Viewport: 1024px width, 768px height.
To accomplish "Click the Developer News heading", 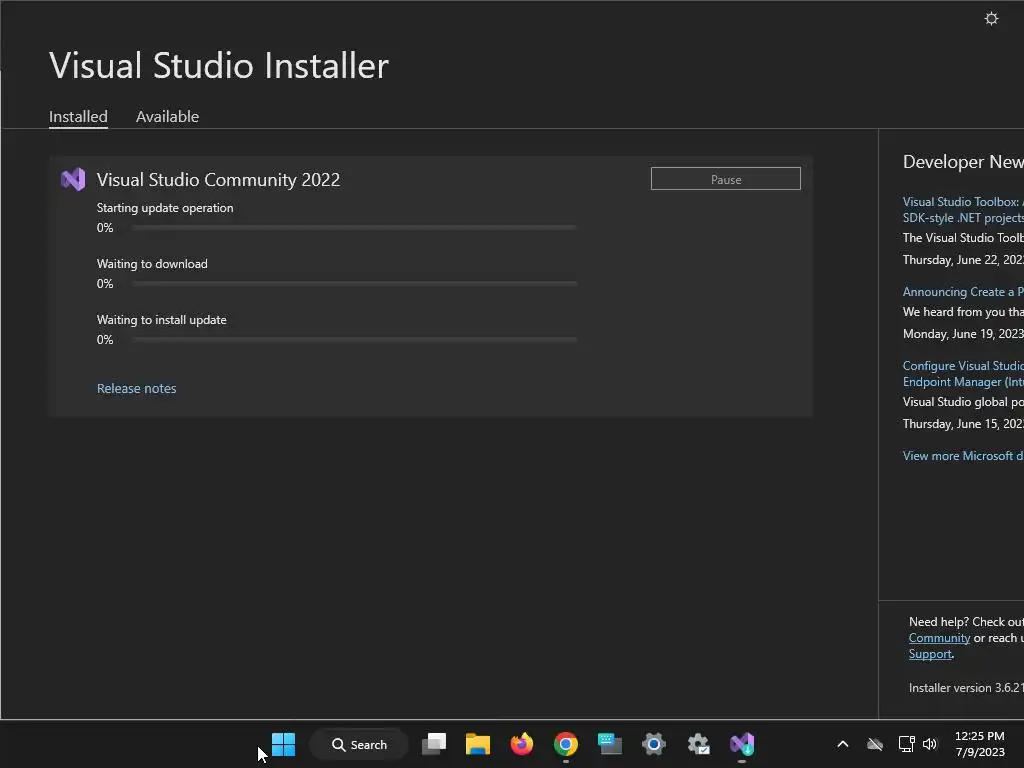I will pyautogui.click(x=963, y=161).
